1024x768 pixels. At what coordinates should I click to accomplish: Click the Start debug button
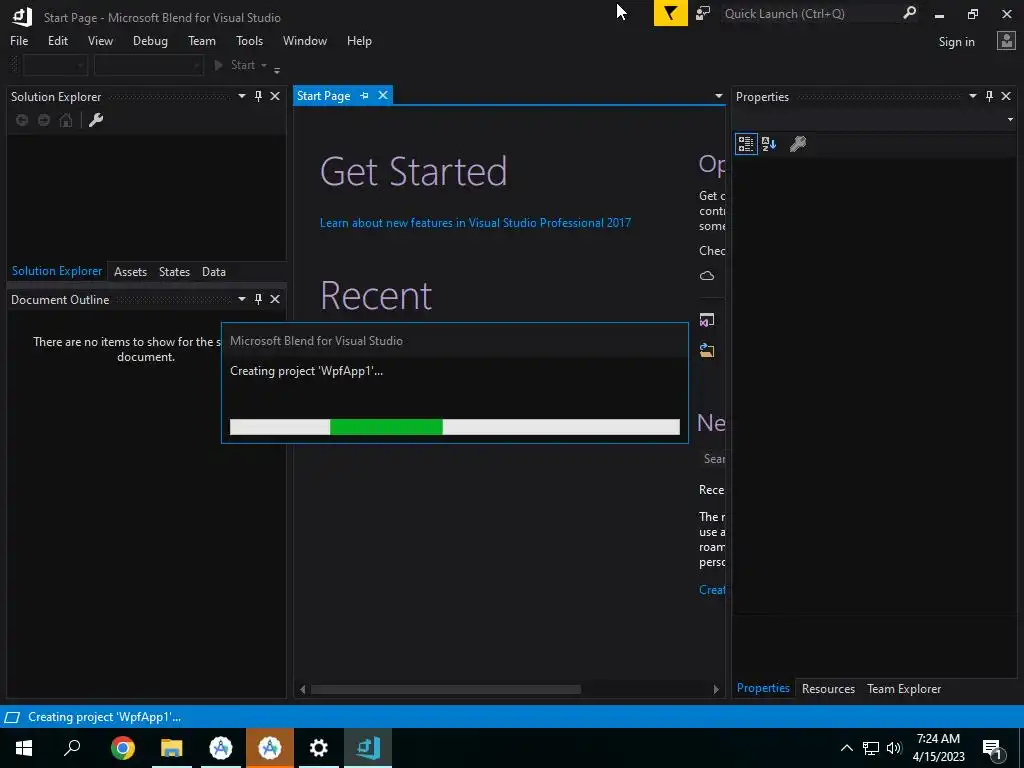click(234, 65)
